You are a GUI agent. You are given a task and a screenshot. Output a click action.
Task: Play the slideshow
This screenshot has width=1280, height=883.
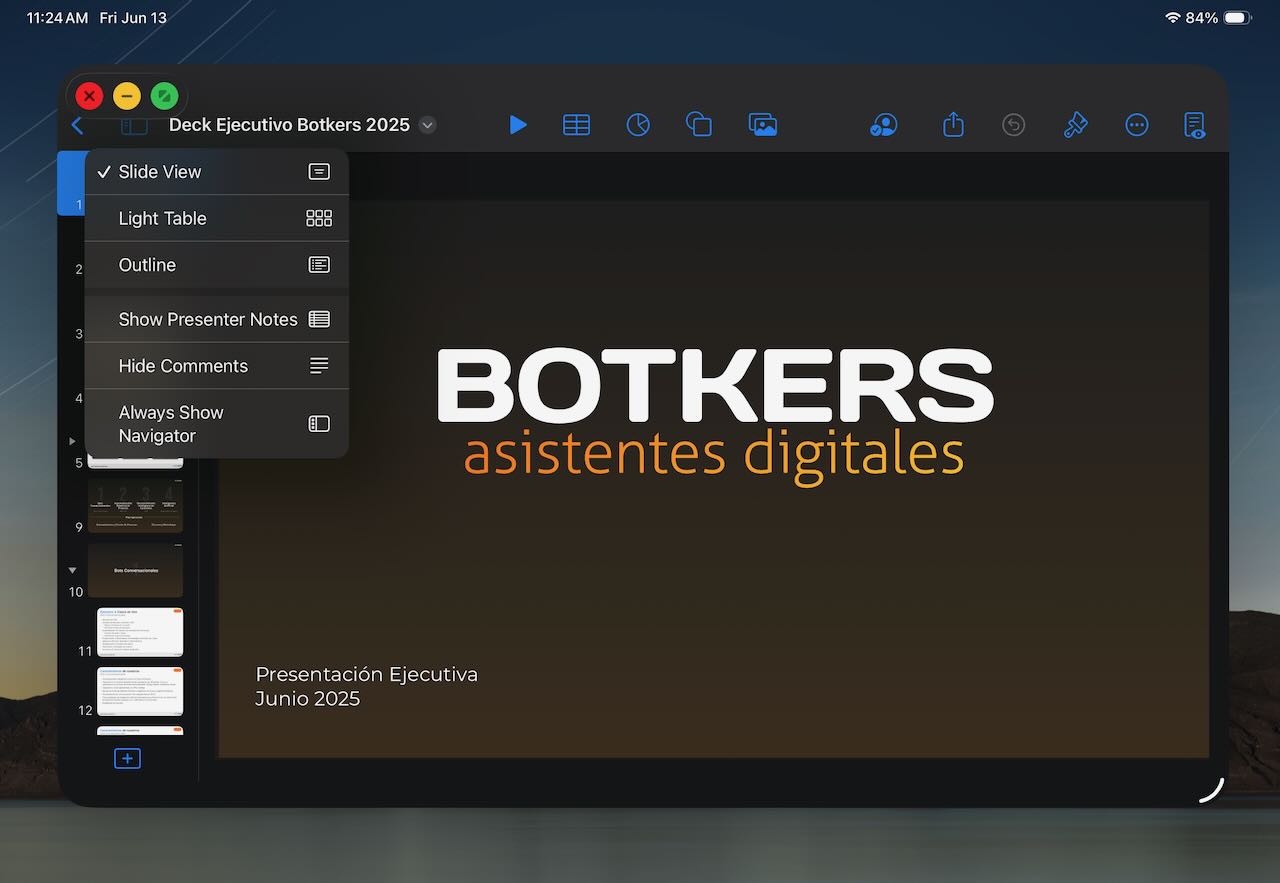[x=517, y=125]
